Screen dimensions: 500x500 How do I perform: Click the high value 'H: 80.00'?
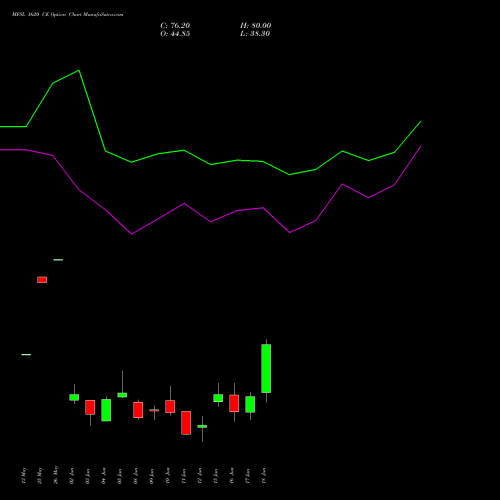tap(255, 26)
